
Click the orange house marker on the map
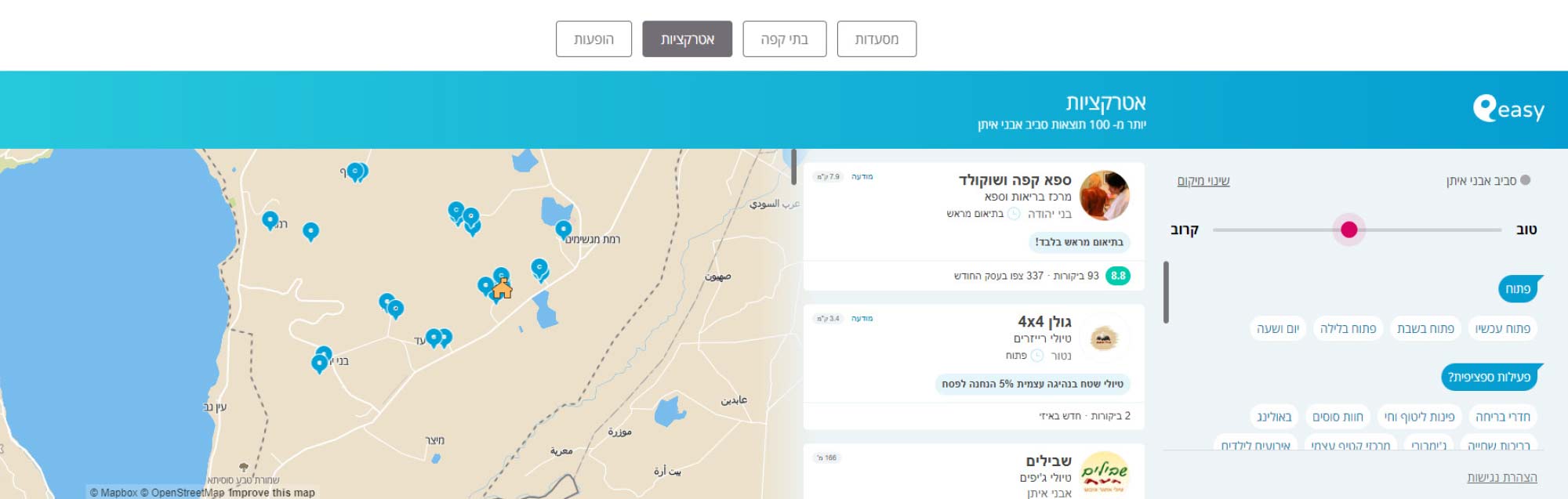[x=503, y=289]
